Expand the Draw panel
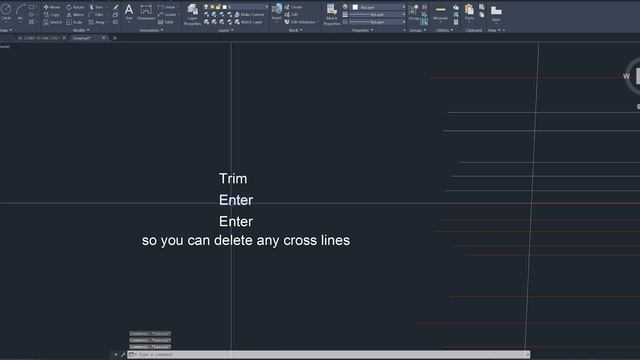The image size is (640, 360). [6, 30]
